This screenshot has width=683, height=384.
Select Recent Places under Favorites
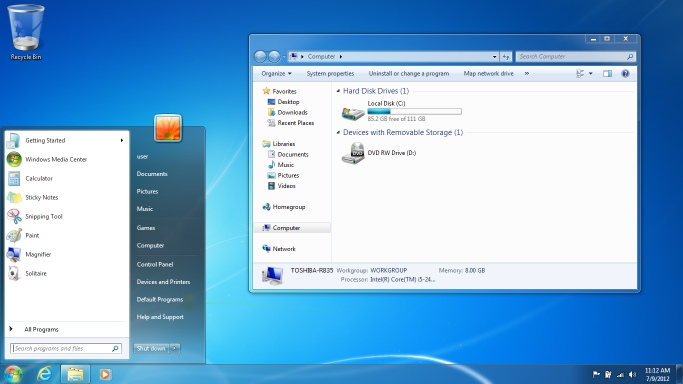point(291,123)
